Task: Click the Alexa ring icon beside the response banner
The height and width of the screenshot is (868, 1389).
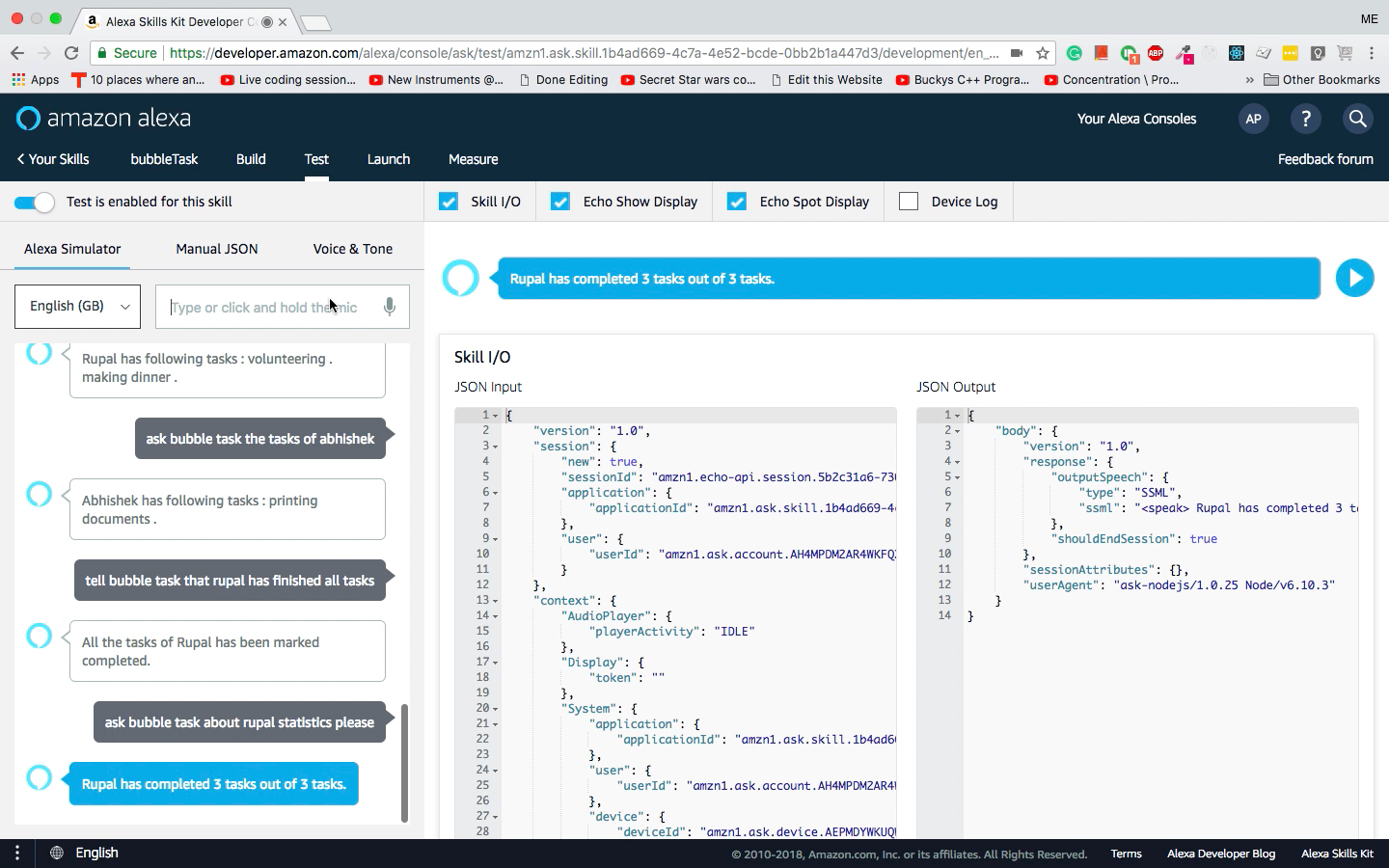Action: (x=460, y=278)
